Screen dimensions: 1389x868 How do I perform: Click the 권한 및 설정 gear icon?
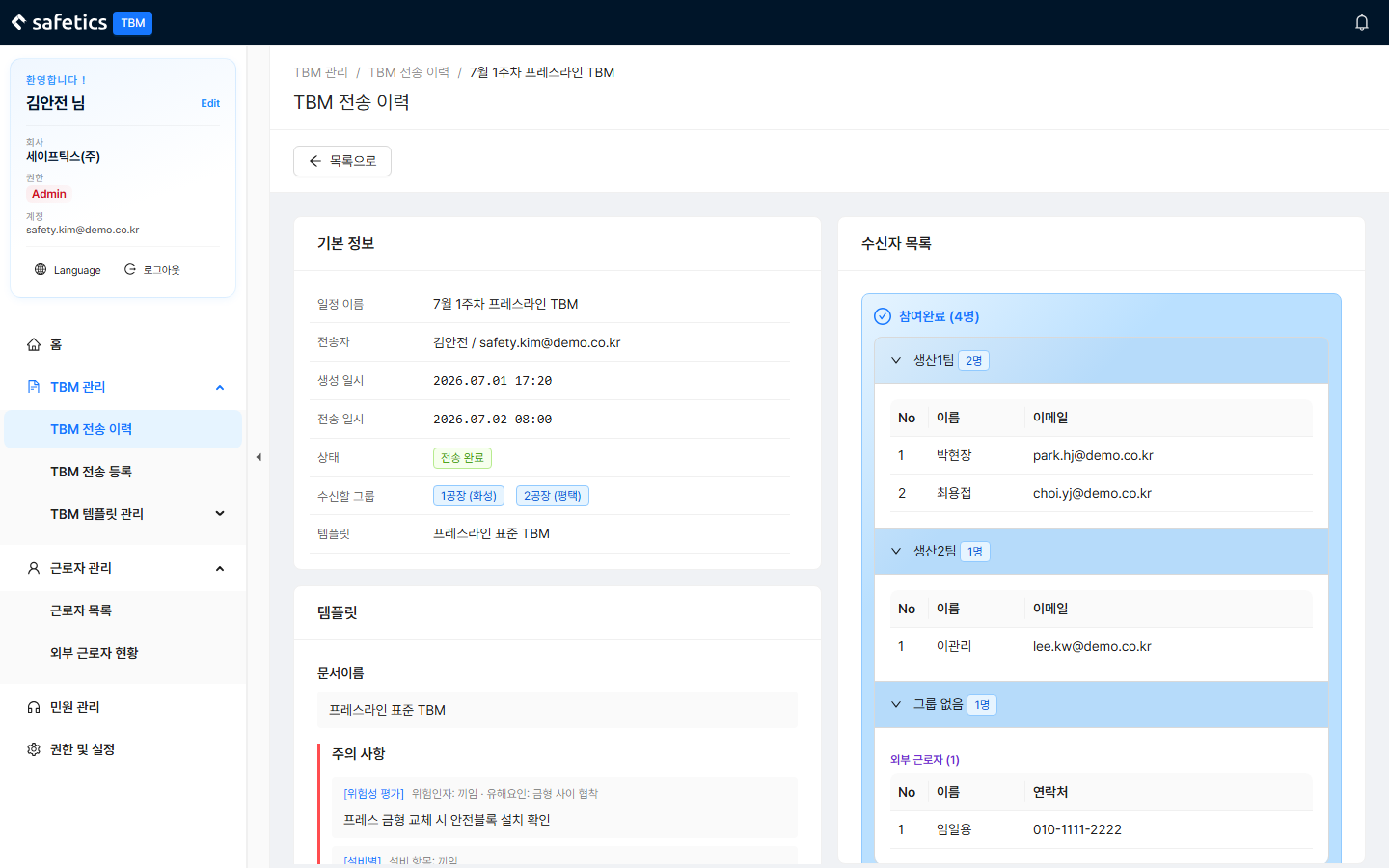click(34, 749)
